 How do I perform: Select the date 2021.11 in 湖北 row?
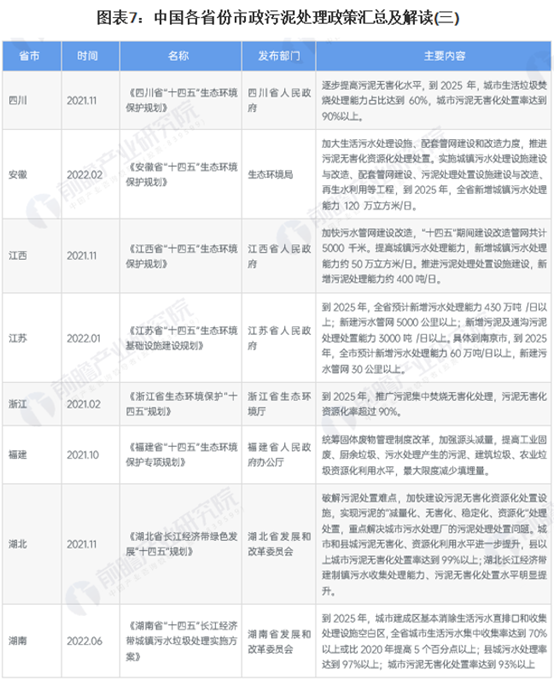[82, 544]
